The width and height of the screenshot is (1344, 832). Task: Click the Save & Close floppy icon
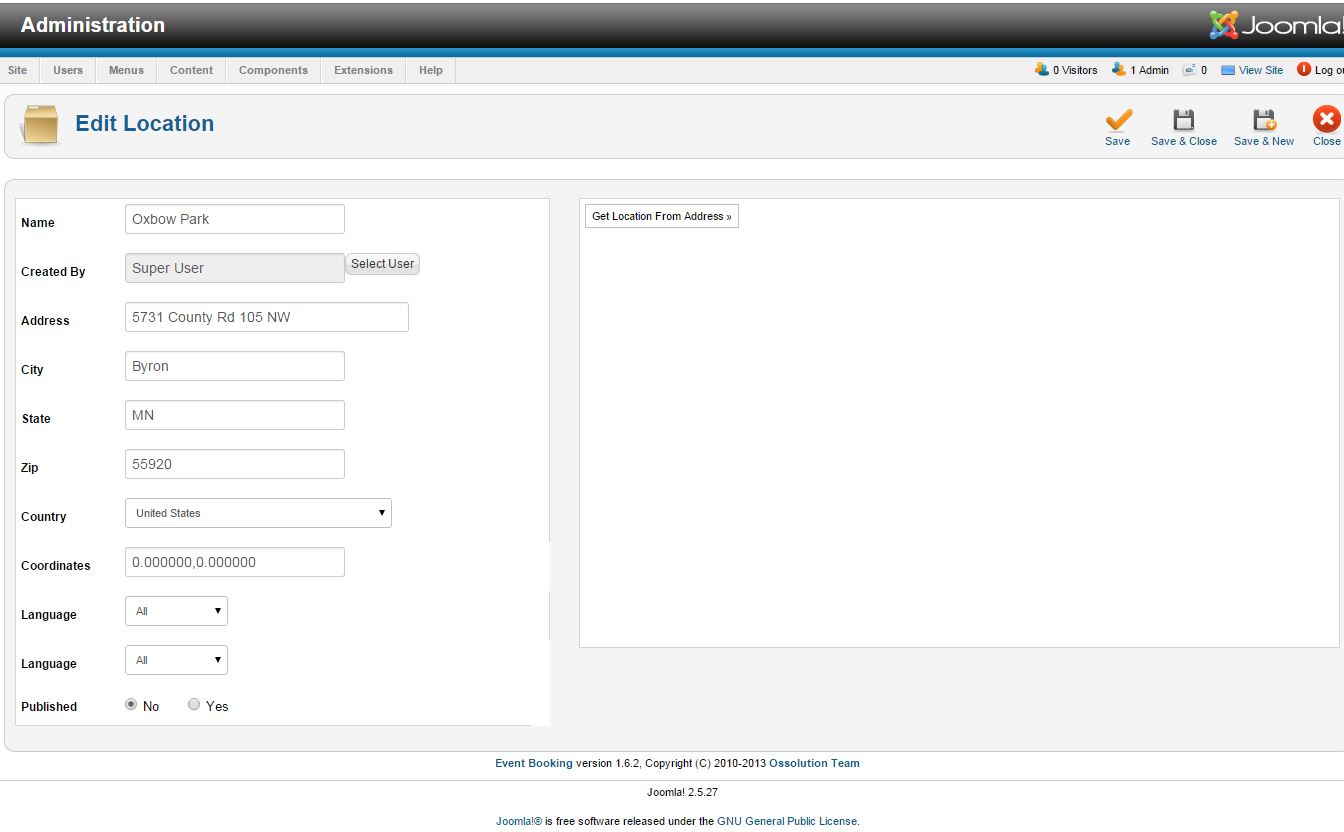pos(1183,120)
